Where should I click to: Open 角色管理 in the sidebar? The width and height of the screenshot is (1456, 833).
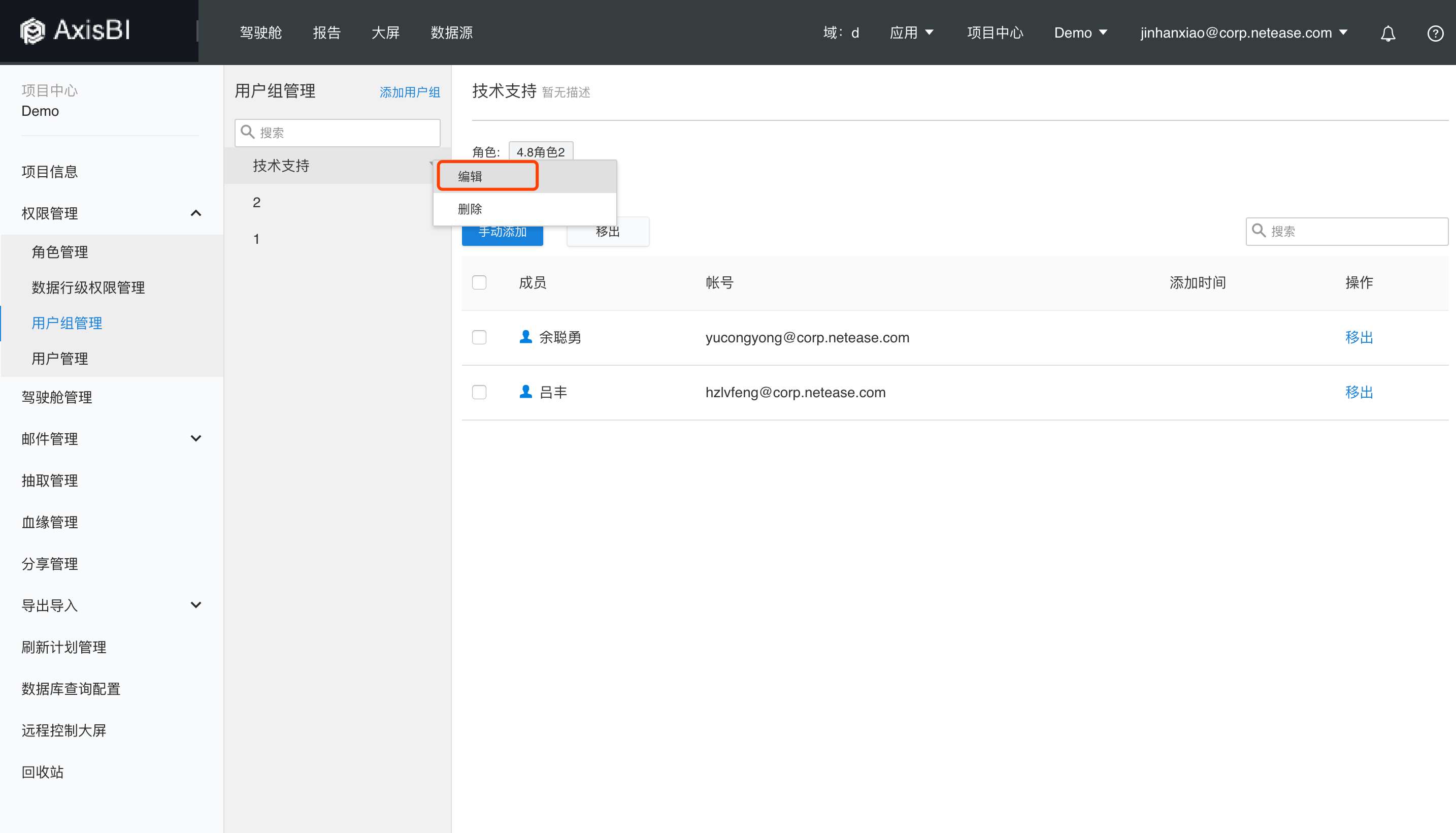[59, 252]
